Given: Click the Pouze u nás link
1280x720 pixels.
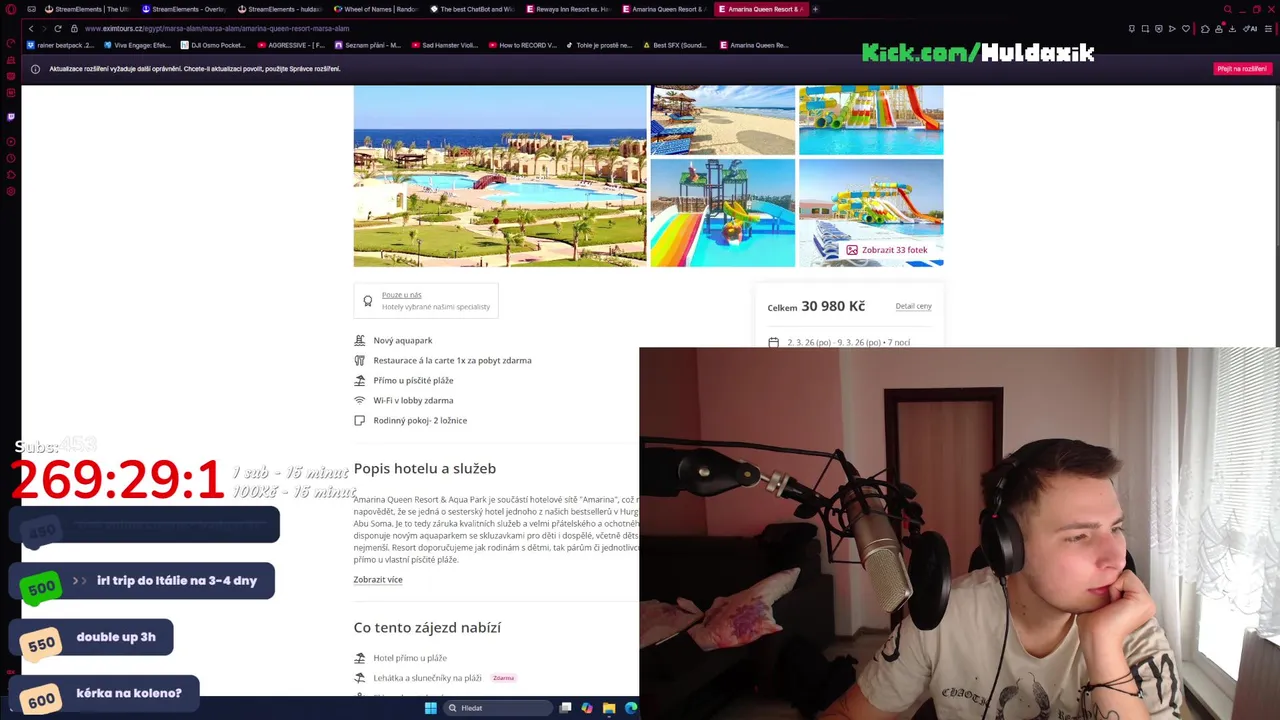Looking at the screenshot, I should point(401,295).
